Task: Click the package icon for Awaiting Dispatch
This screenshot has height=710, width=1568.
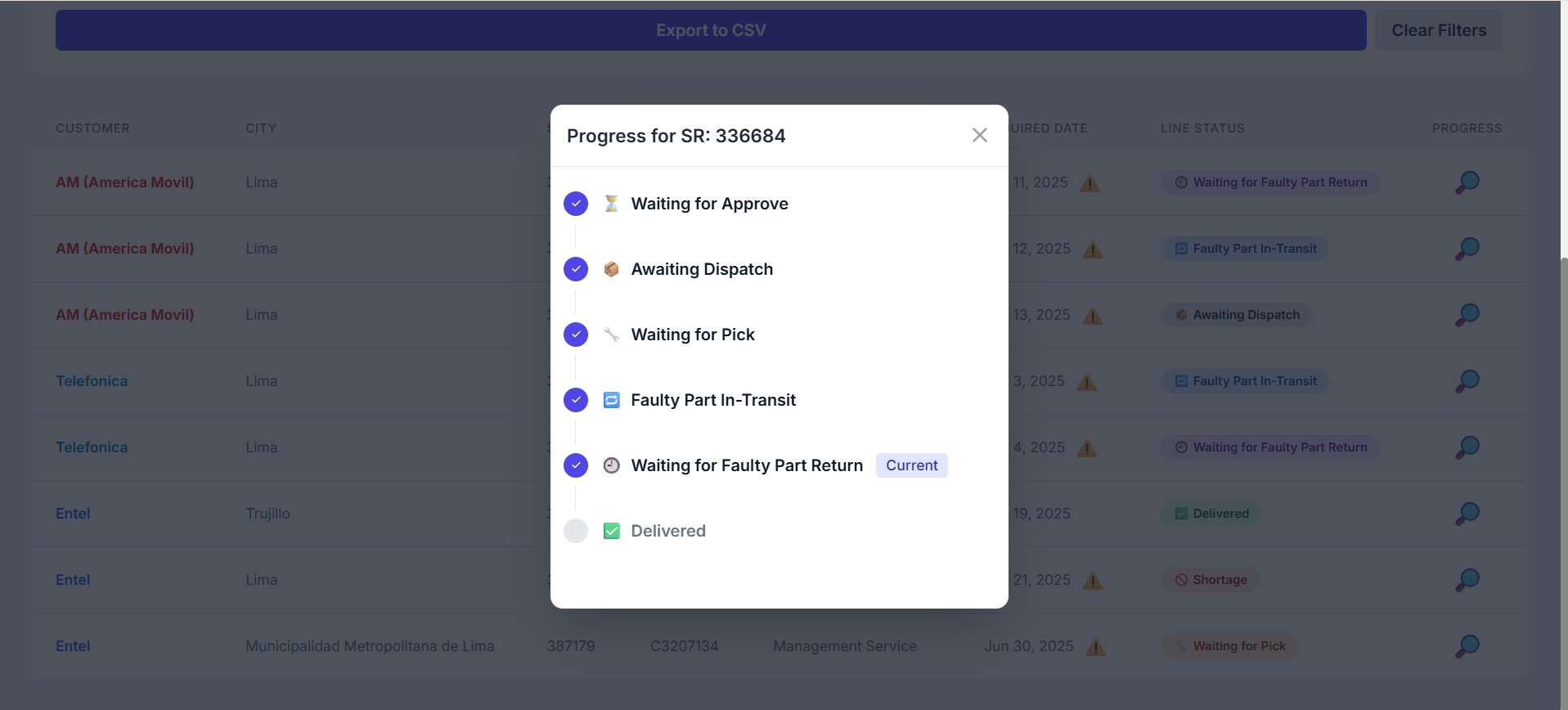Action: coord(611,269)
